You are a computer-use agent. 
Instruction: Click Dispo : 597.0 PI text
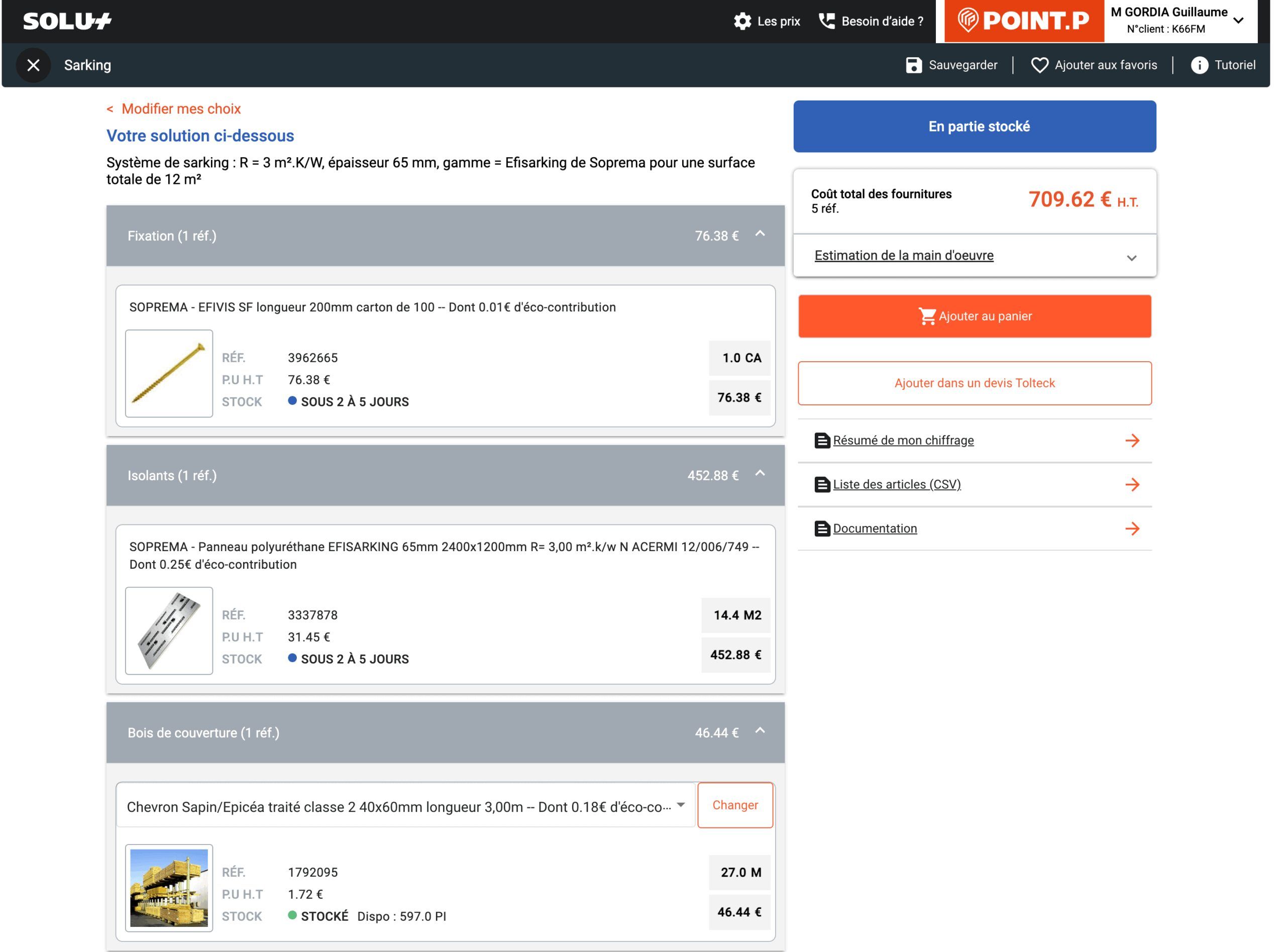401,916
